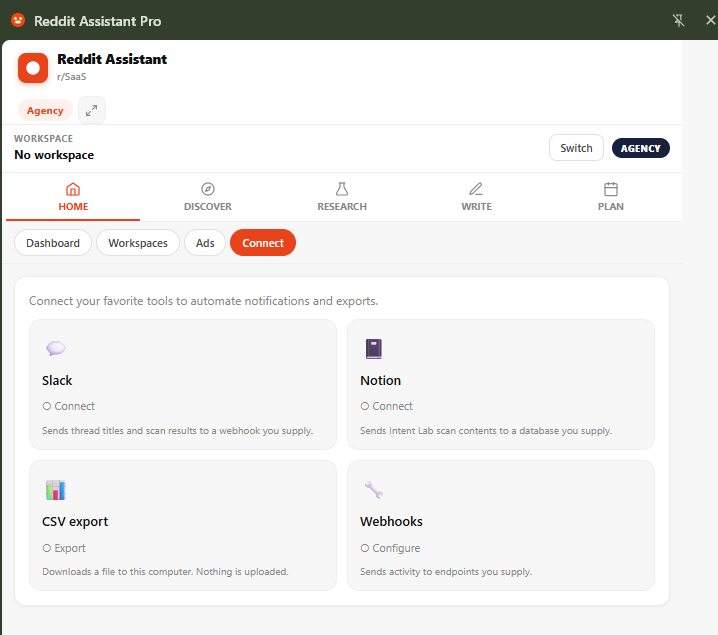
Task: Click the 'No workspace' label
Action: click(x=54, y=155)
